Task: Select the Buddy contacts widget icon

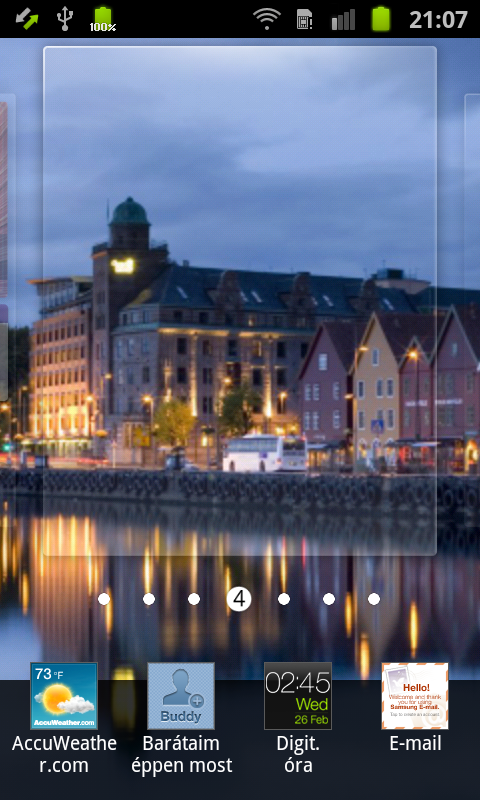Action: 181,695
